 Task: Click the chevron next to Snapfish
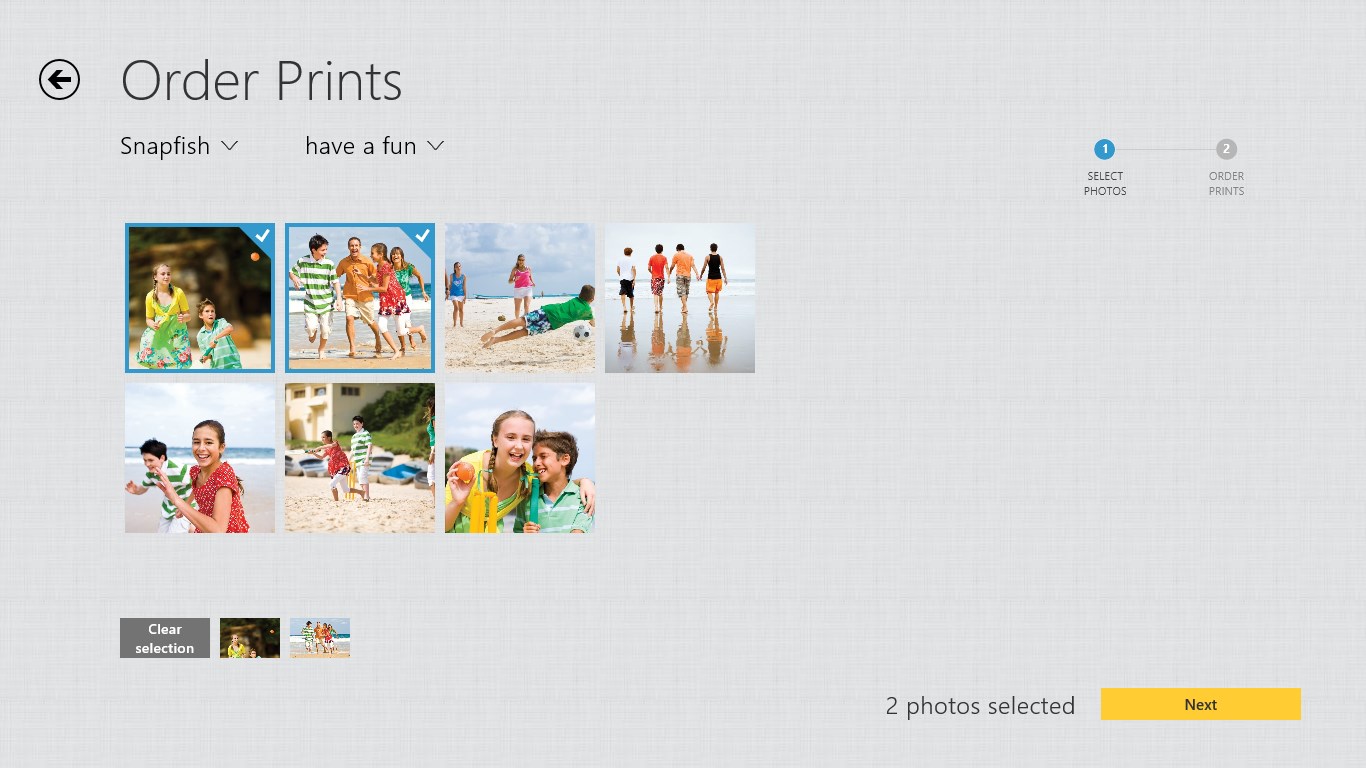coord(230,146)
